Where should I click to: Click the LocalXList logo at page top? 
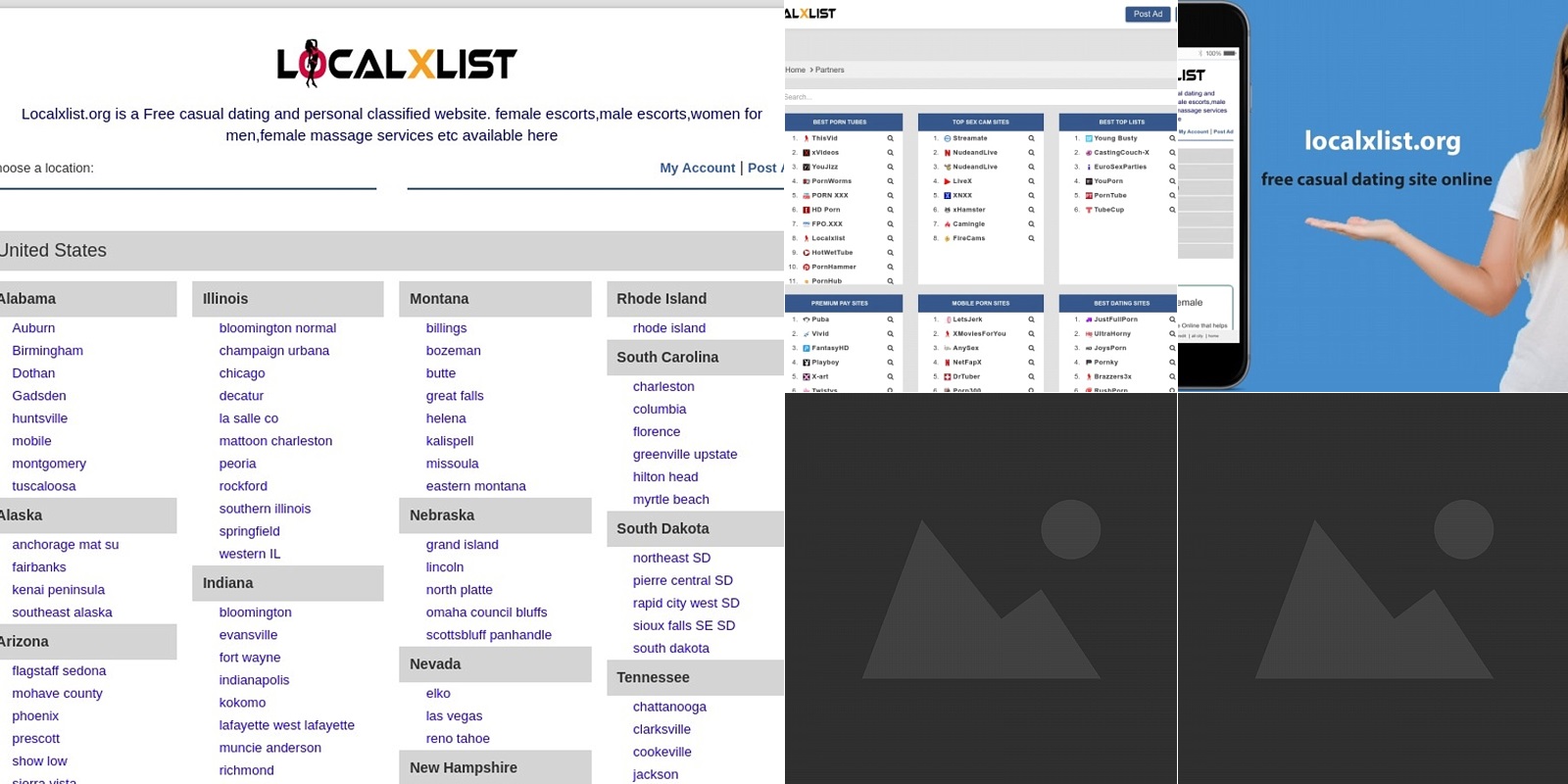396,64
